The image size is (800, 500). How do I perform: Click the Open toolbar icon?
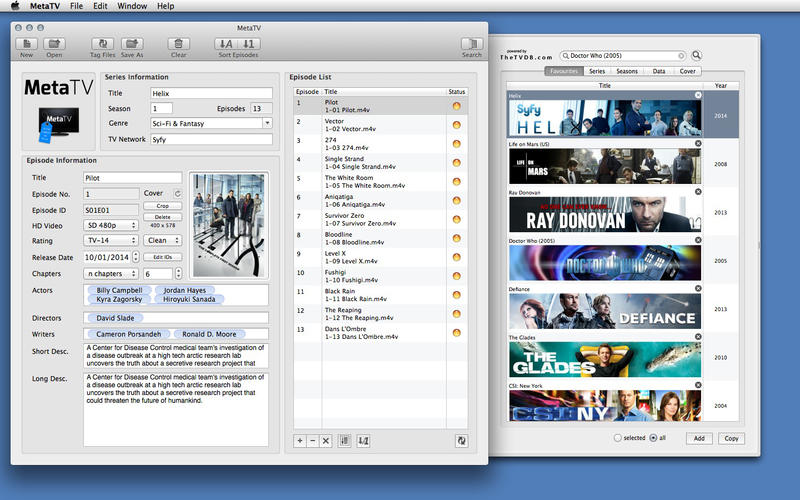[54, 44]
